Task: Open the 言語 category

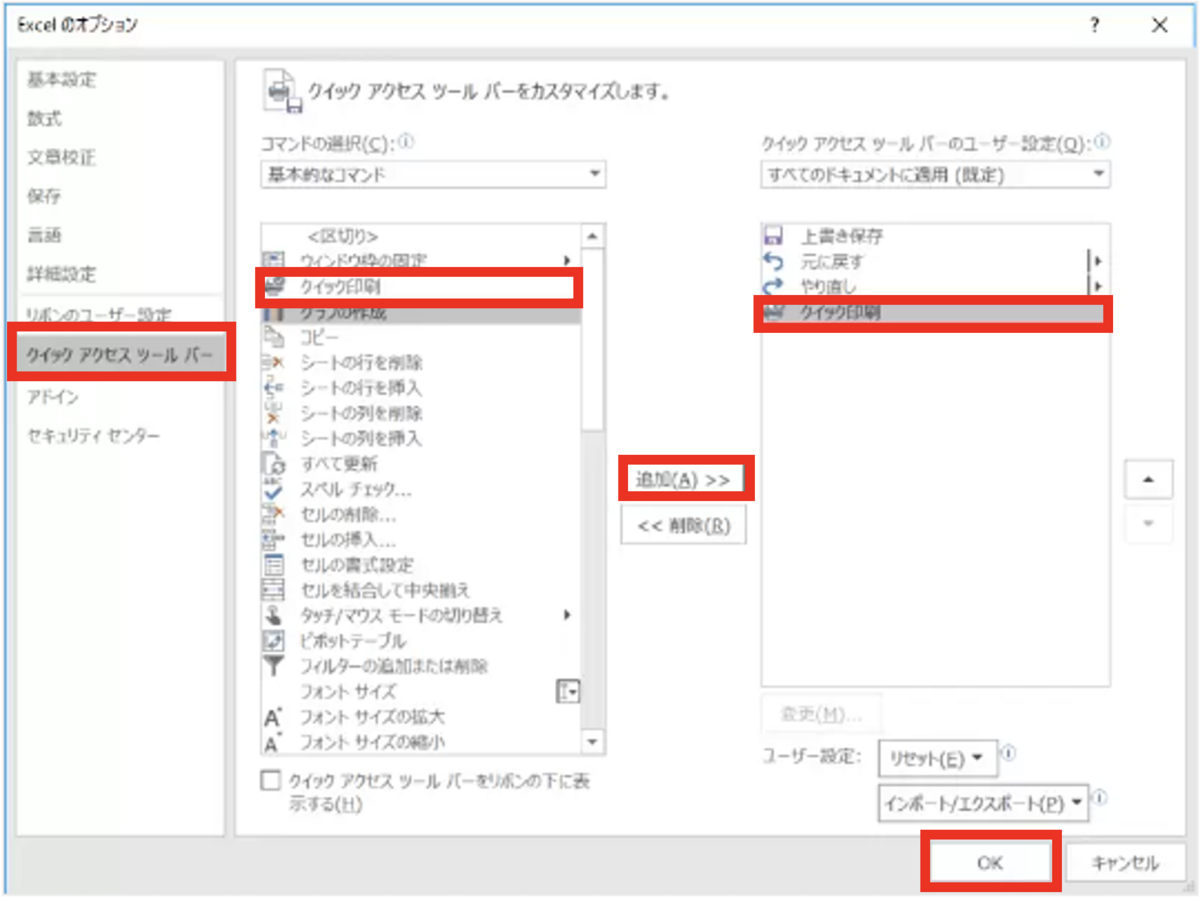Action: (44, 235)
